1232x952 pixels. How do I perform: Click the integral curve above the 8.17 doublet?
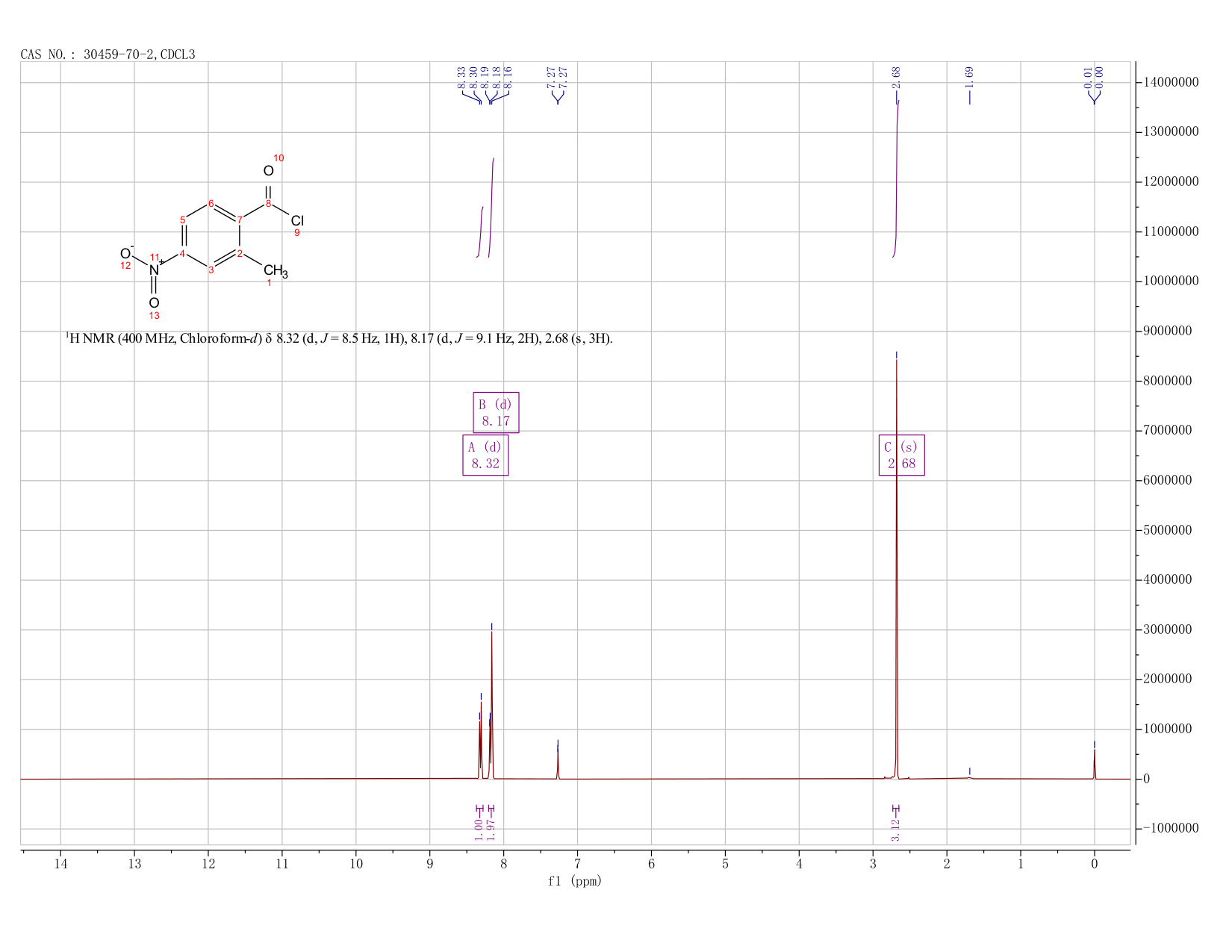(x=491, y=208)
